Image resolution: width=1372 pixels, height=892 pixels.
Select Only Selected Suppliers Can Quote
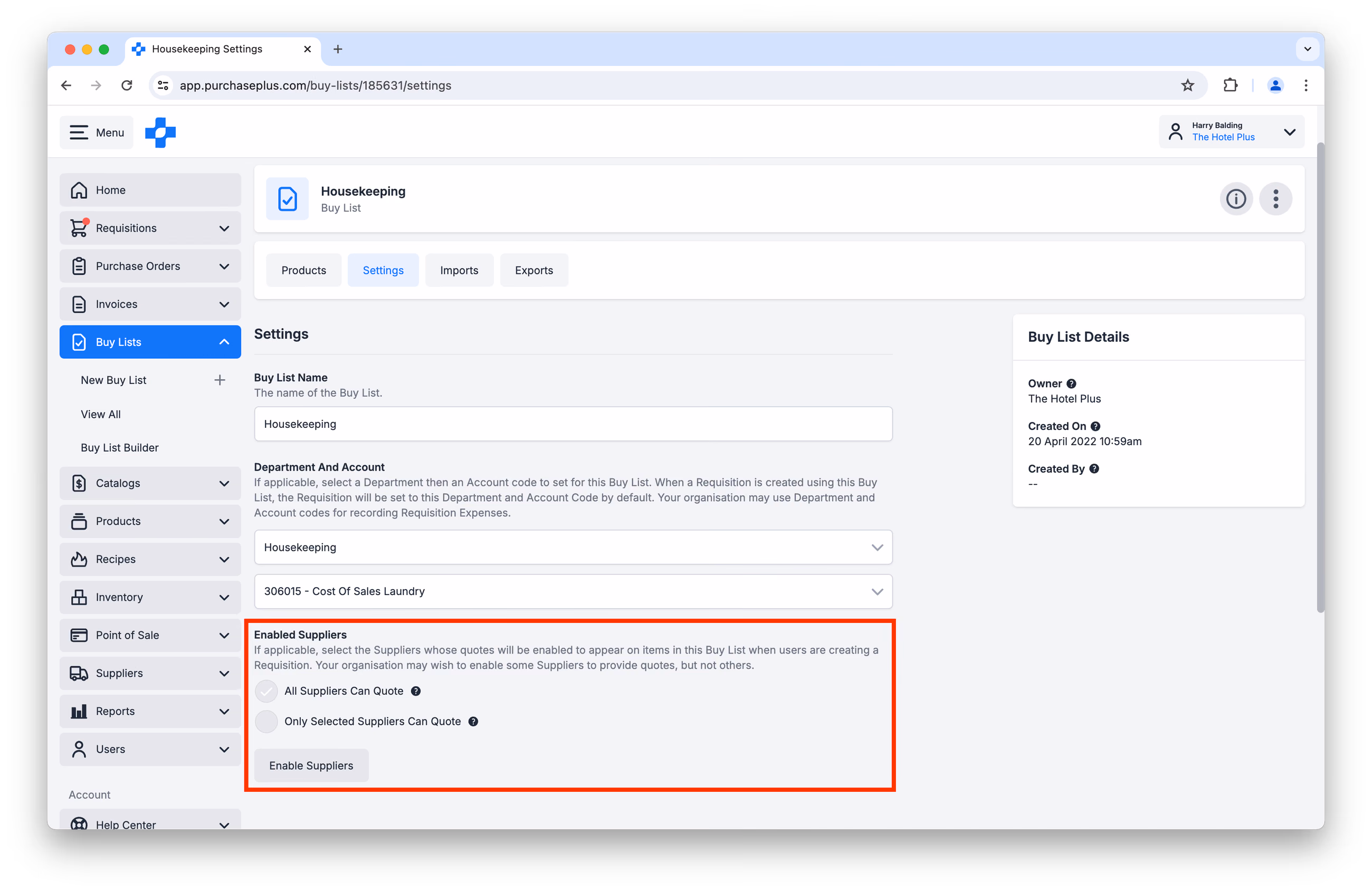pyautogui.click(x=266, y=722)
